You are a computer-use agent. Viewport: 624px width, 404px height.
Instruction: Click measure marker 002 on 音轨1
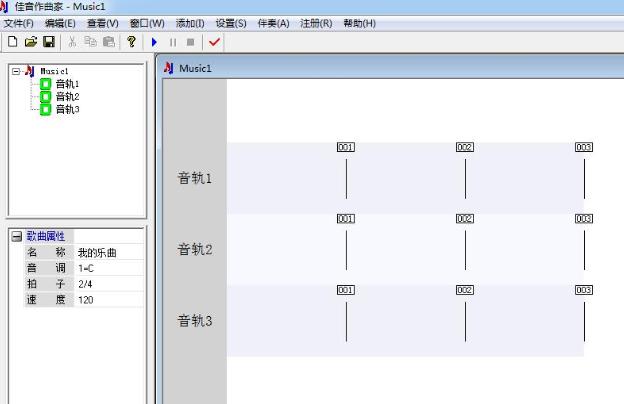464,147
